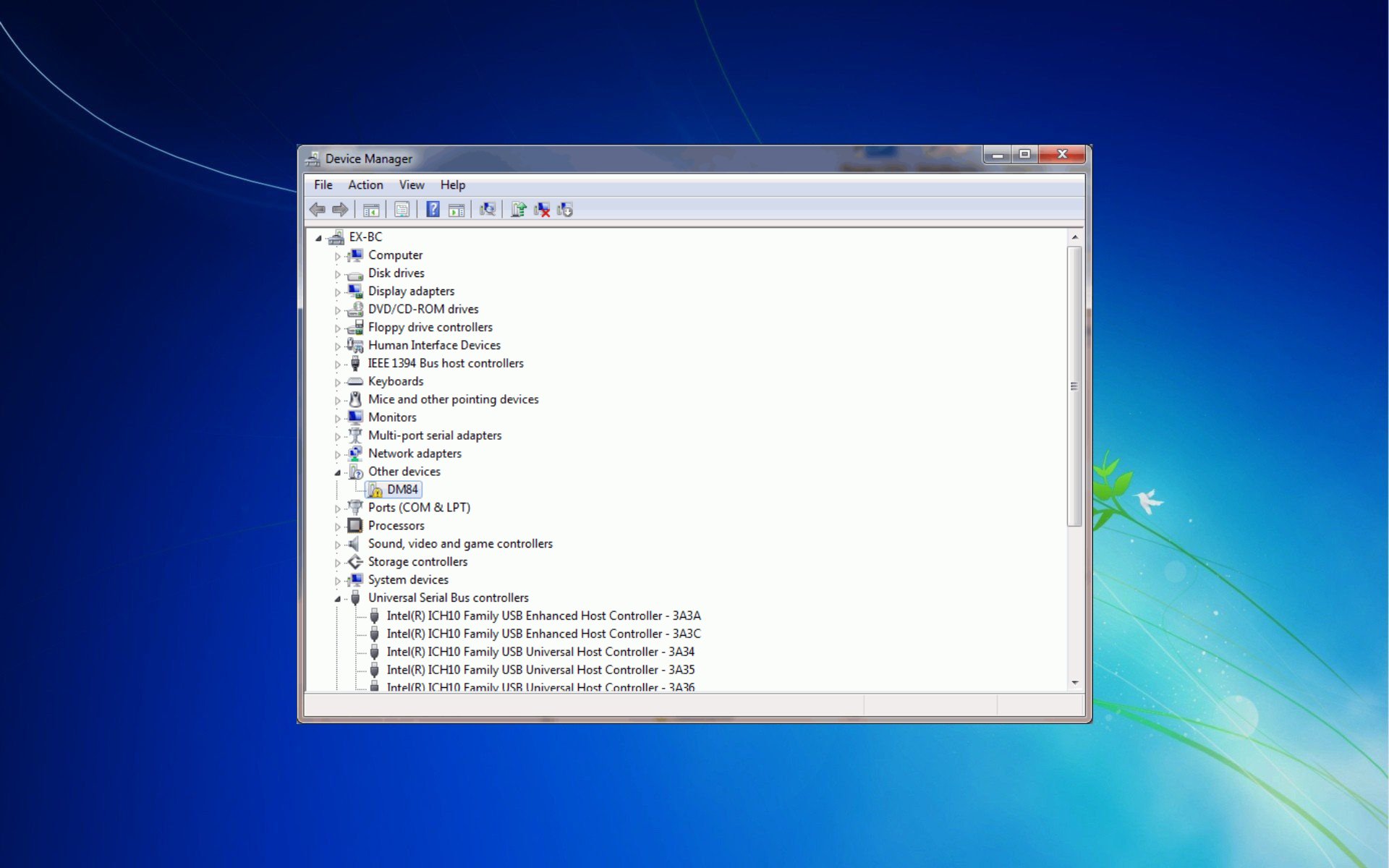This screenshot has width=1389, height=868.
Task: Click the Processors category icon
Action: [355, 526]
